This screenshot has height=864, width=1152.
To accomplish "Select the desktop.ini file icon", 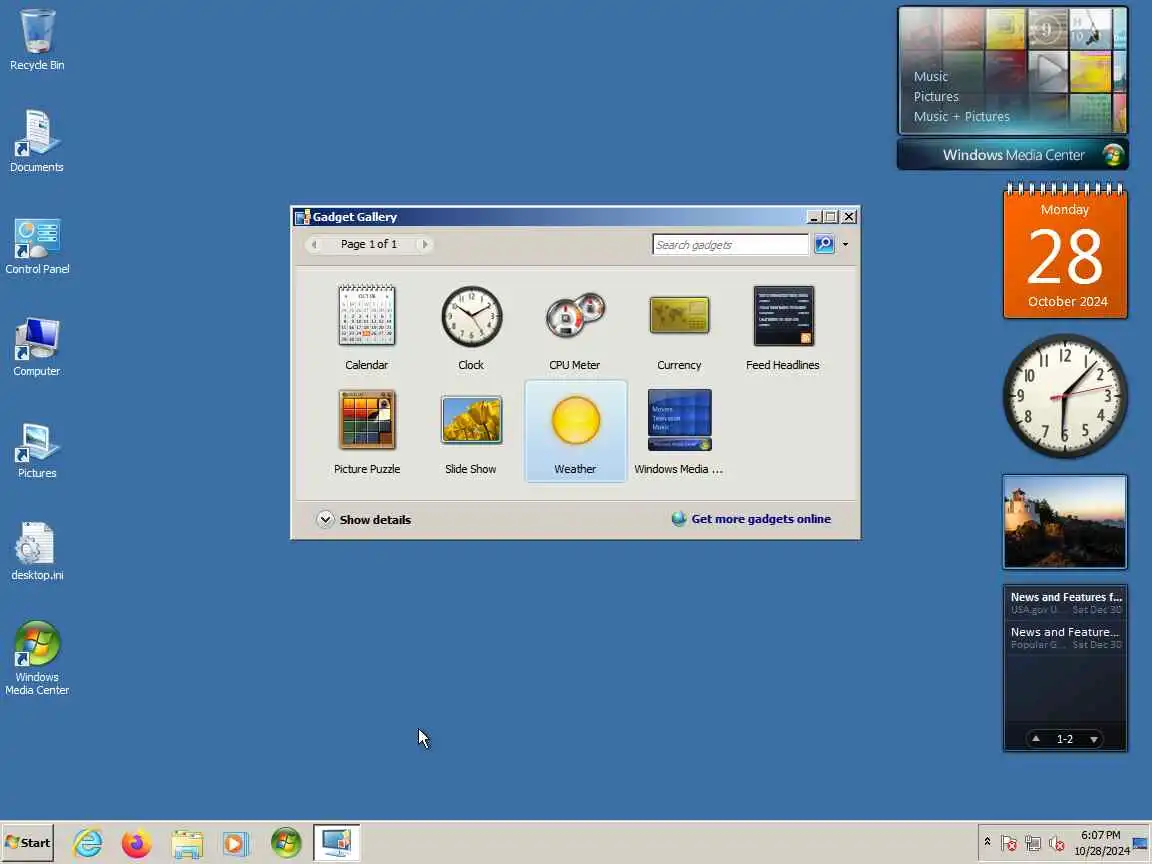I will (x=37, y=551).
